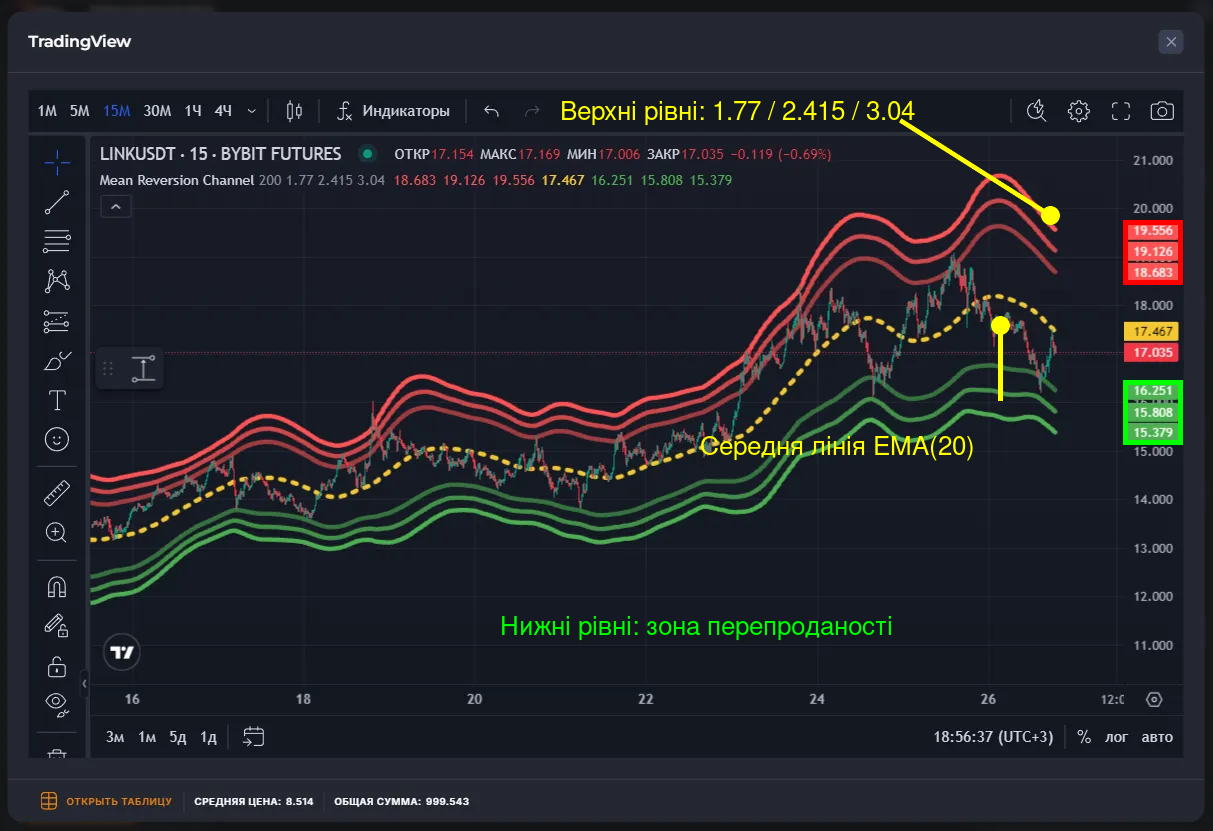Click the 17.035 current price label
1213x831 pixels.
[x=1153, y=352]
